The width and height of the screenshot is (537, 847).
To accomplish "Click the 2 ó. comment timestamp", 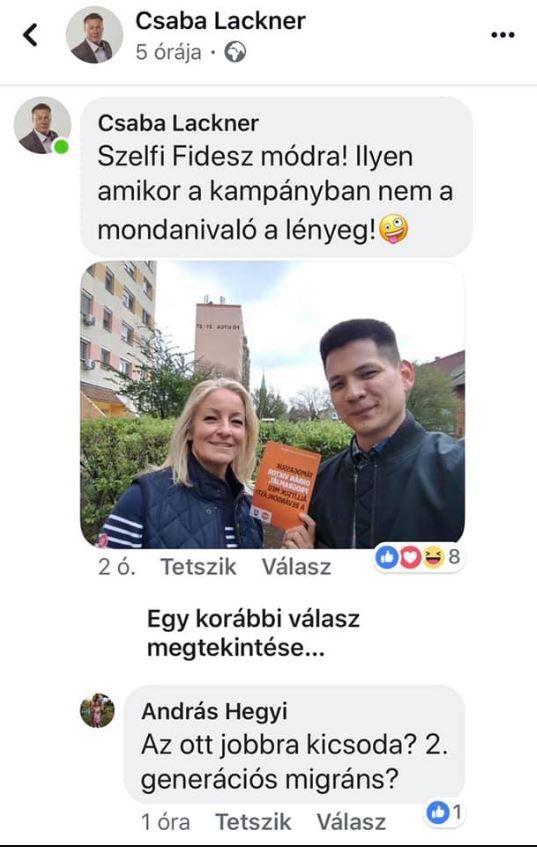I will click(x=116, y=567).
